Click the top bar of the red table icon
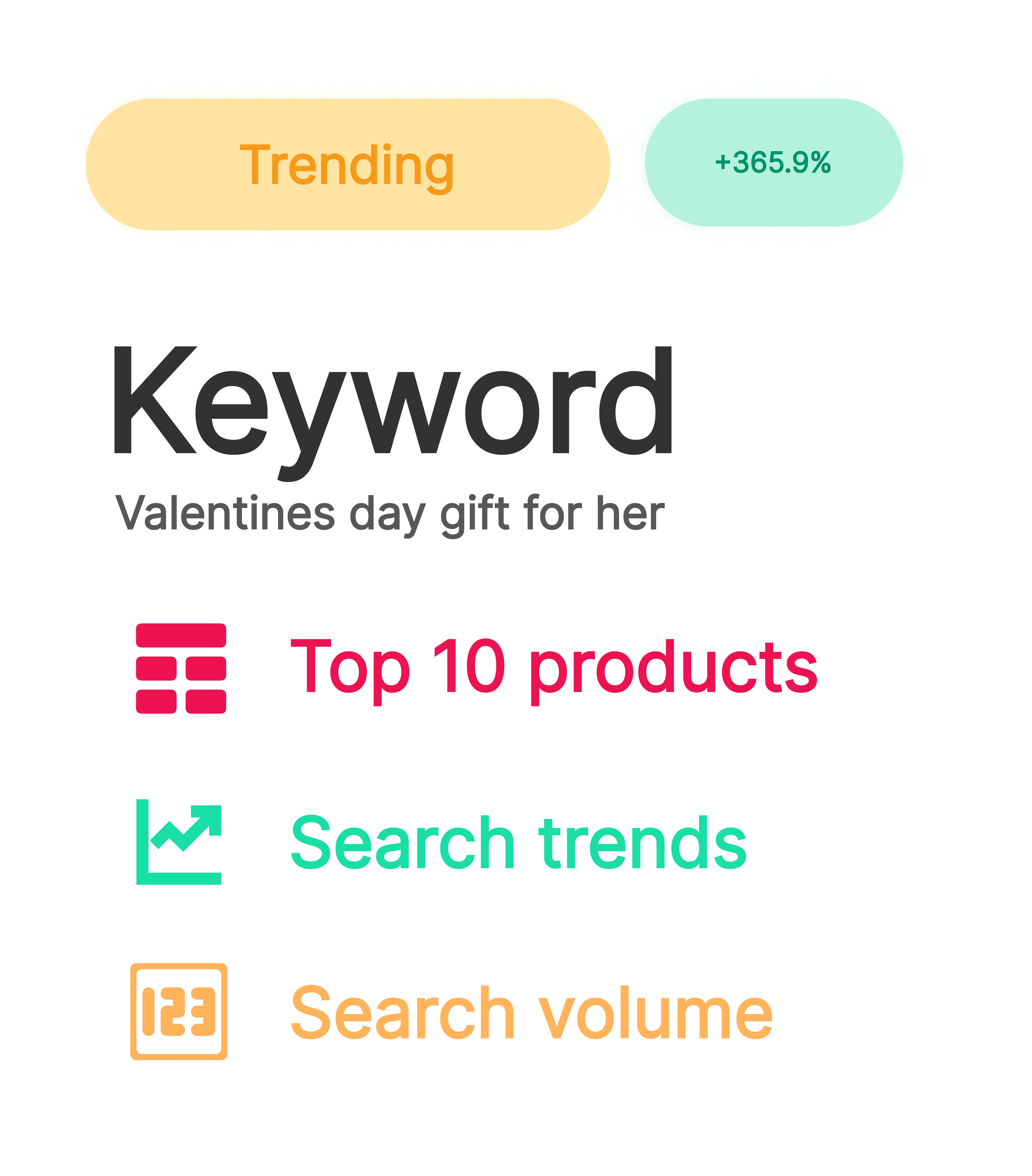This screenshot has width=1032, height=1176. pos(181,635)
